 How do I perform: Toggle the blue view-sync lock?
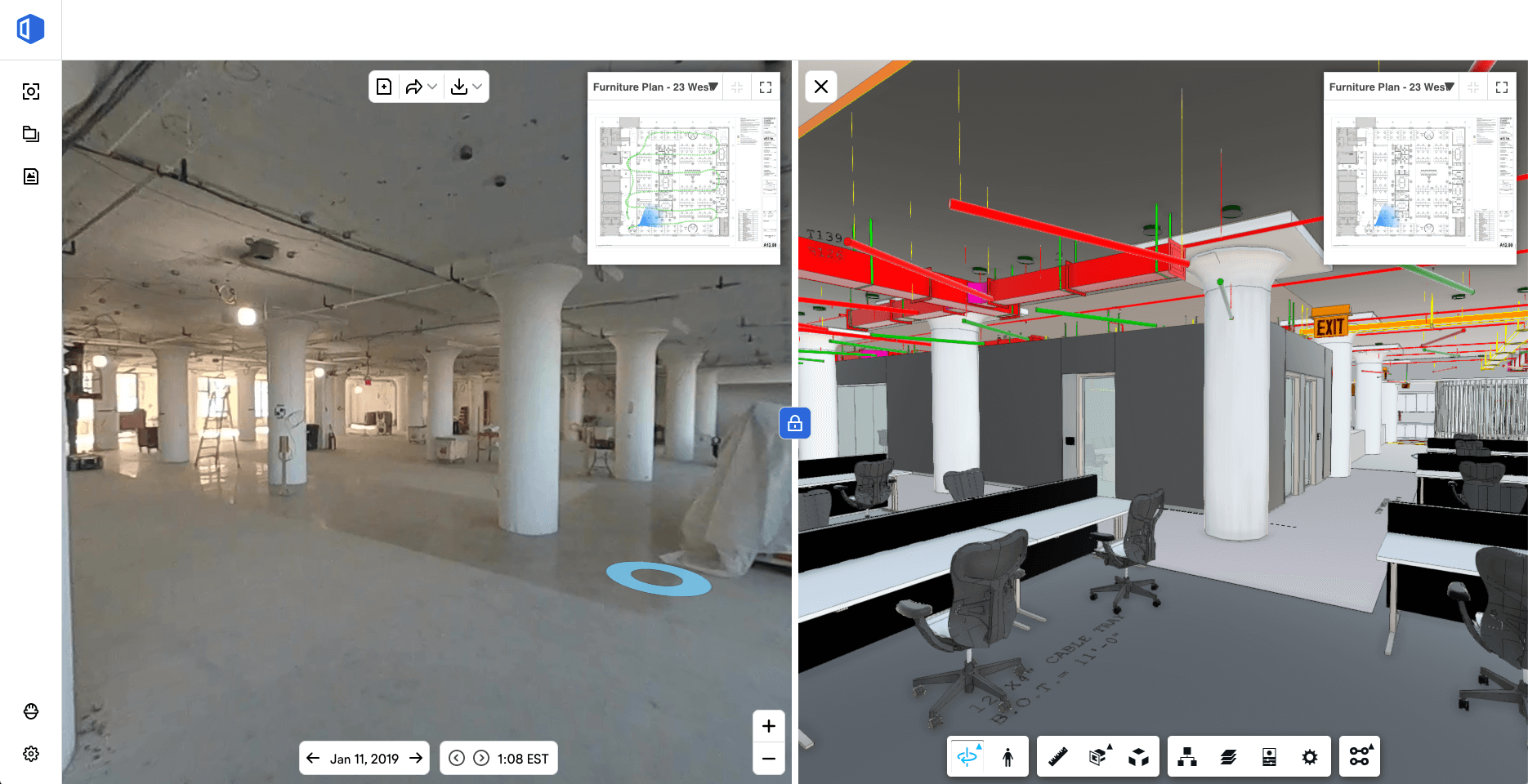[794, 423]
